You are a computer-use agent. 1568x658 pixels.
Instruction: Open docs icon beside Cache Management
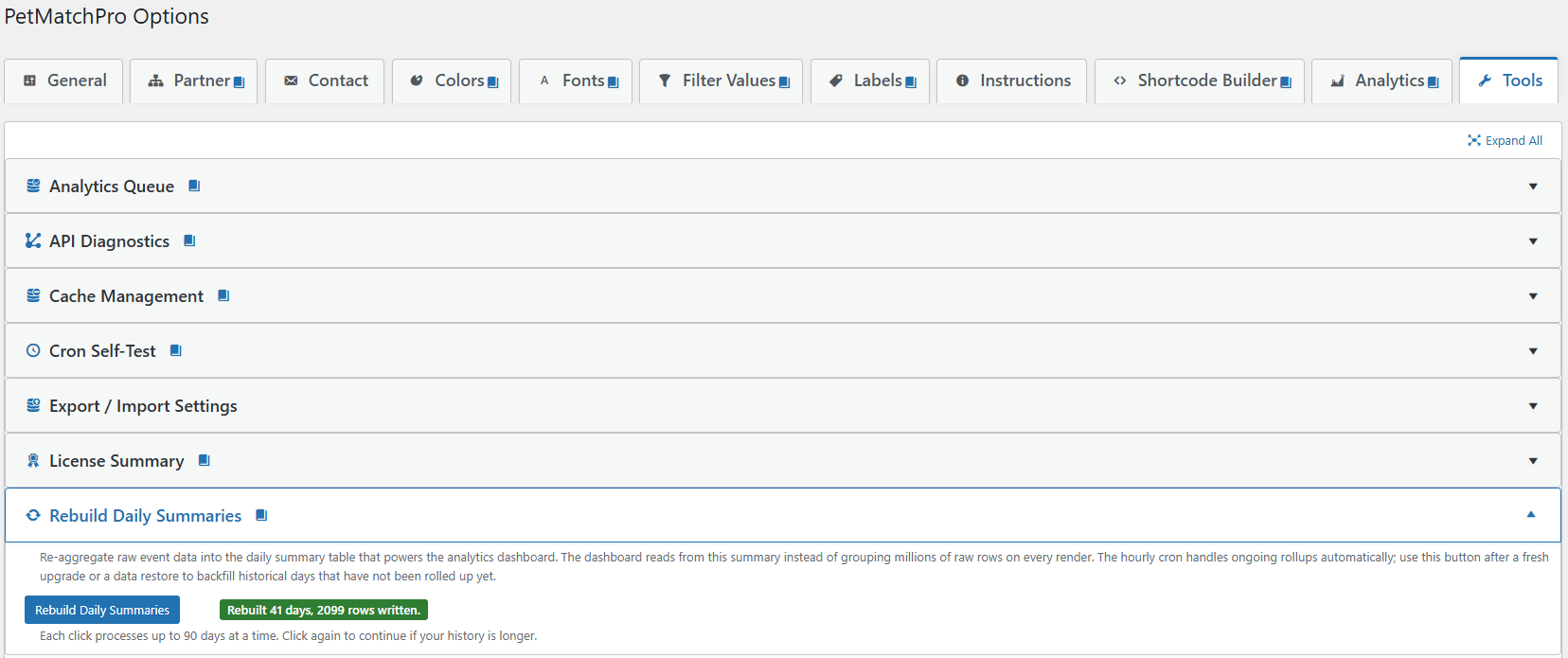tap(223, 295)
